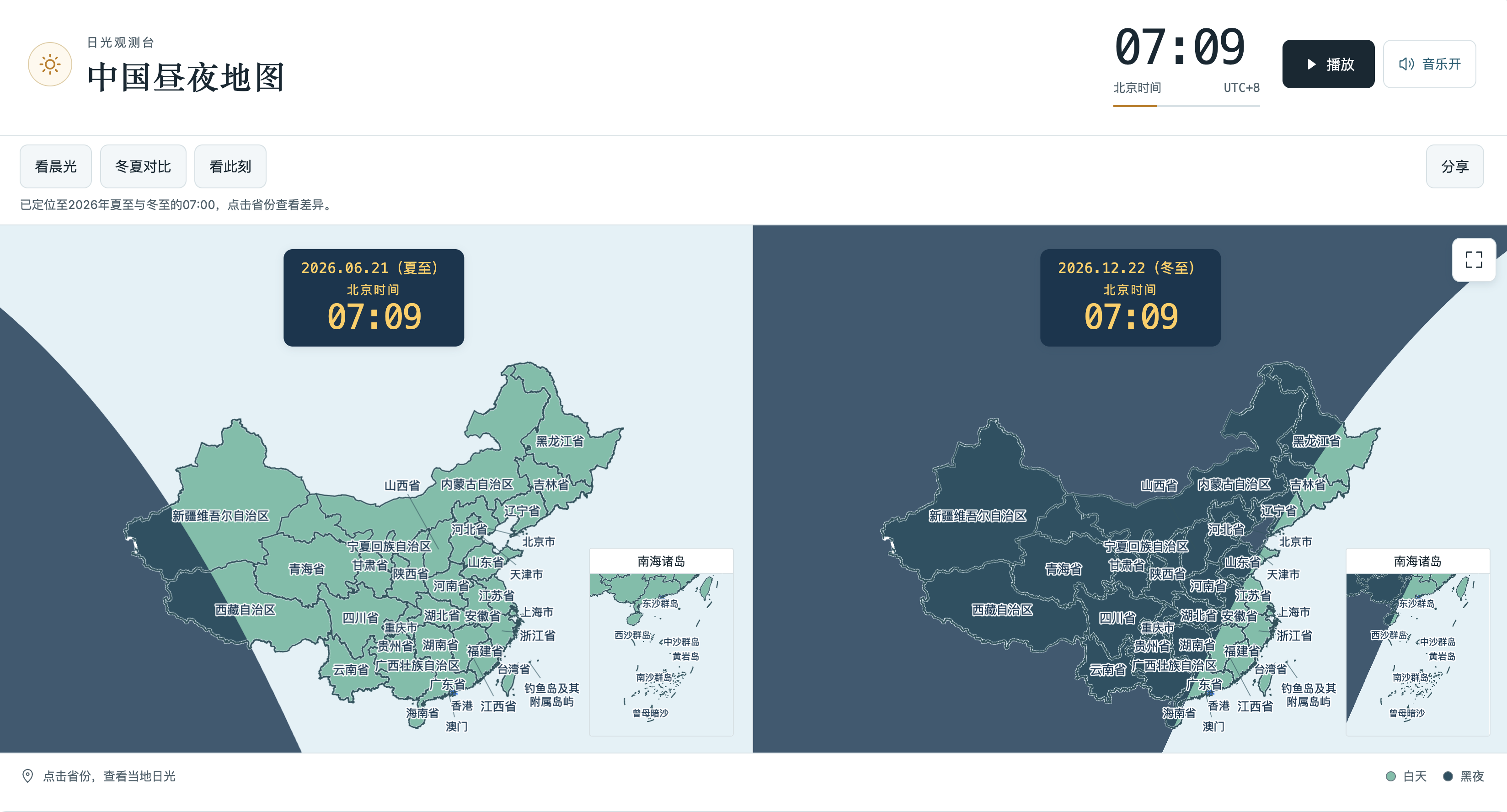Image resolution: width=1507 pixels, height=812 pixels.
Task: Select 青海省 on the winter map
Action: pos(1063,569)
